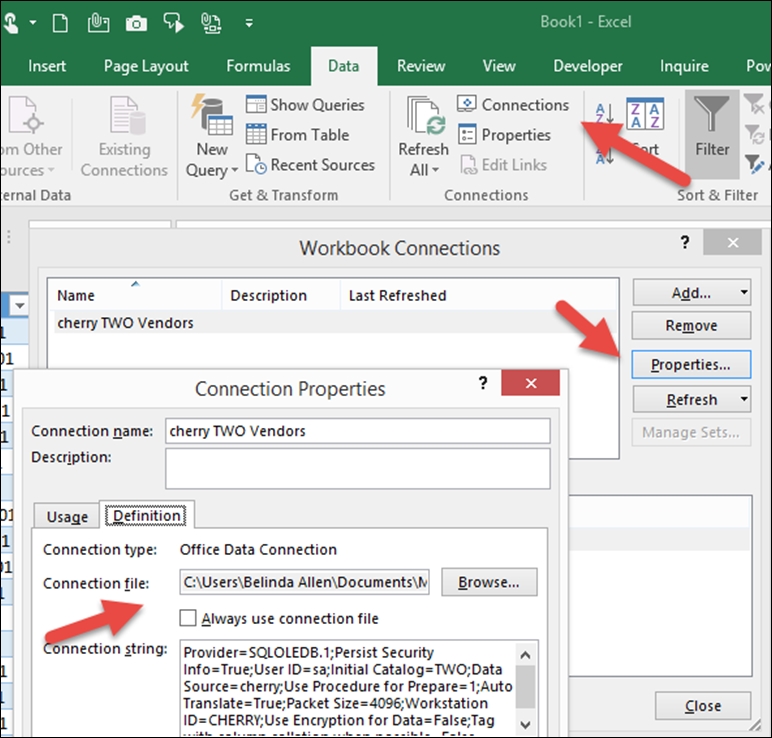Enable Always use connection file checkbox
772x738 pixels.
[188, 618]
